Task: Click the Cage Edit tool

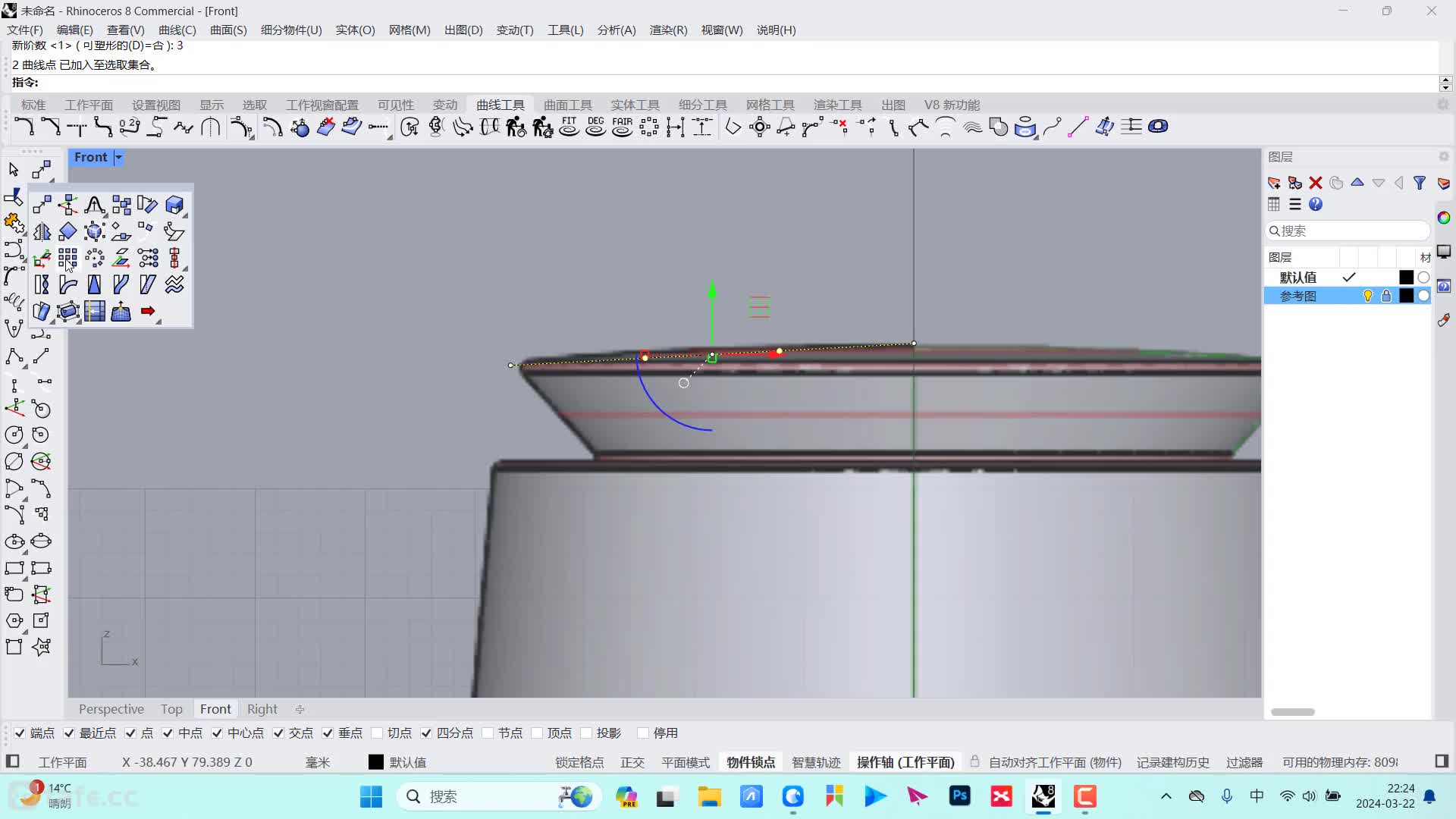Action: coord(67,311)
